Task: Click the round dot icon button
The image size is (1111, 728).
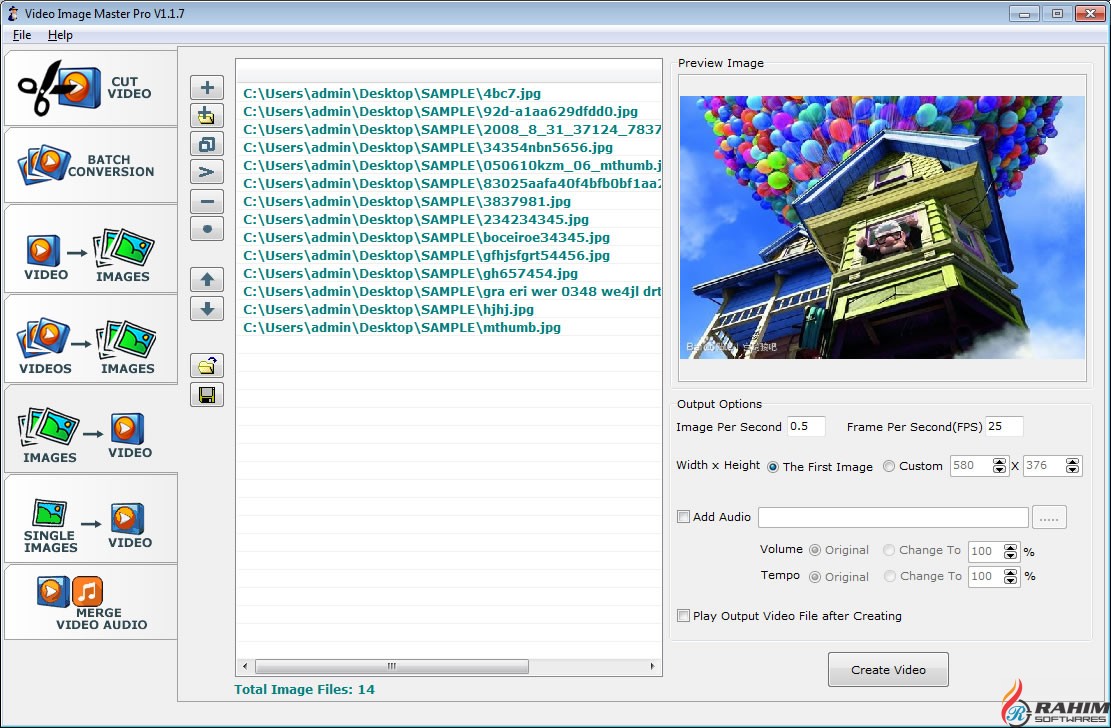Action: point(207,229)
